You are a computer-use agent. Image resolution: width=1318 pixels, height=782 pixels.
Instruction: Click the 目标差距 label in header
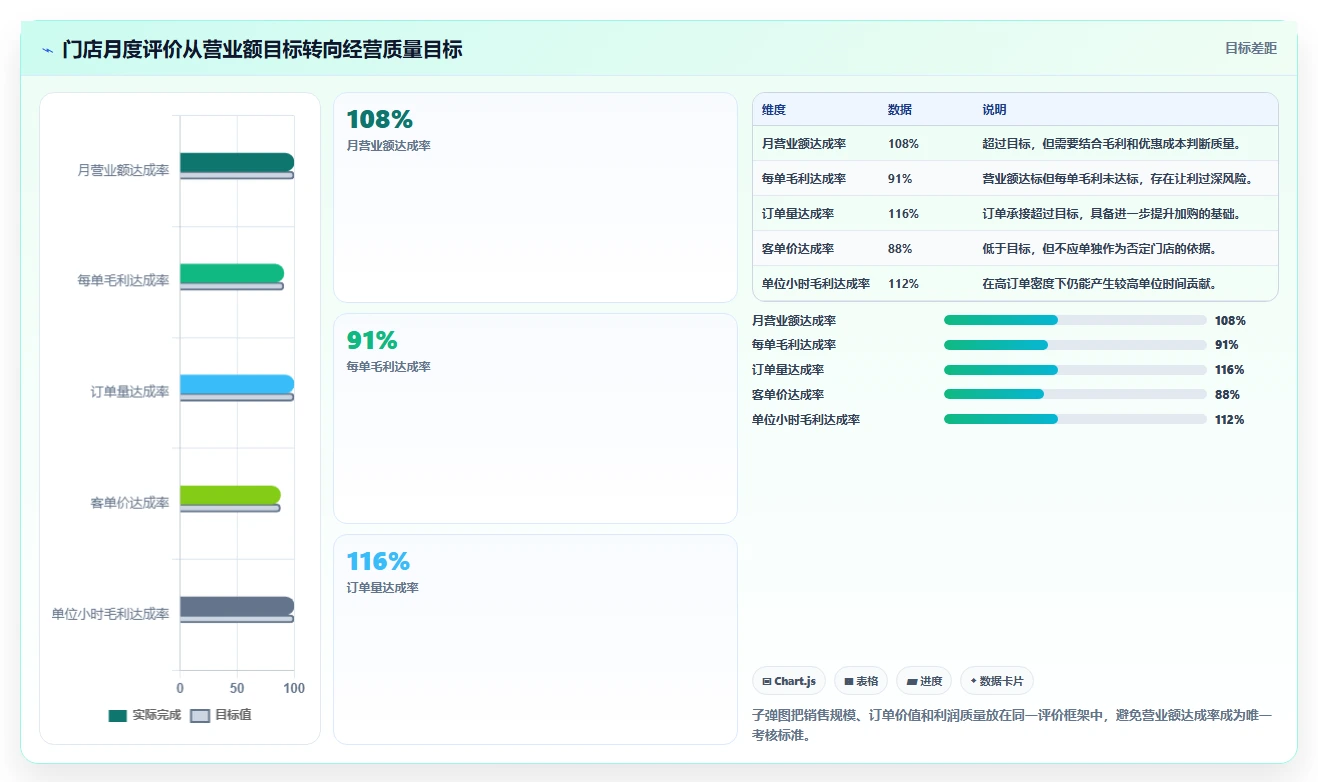click(1251, 48)
